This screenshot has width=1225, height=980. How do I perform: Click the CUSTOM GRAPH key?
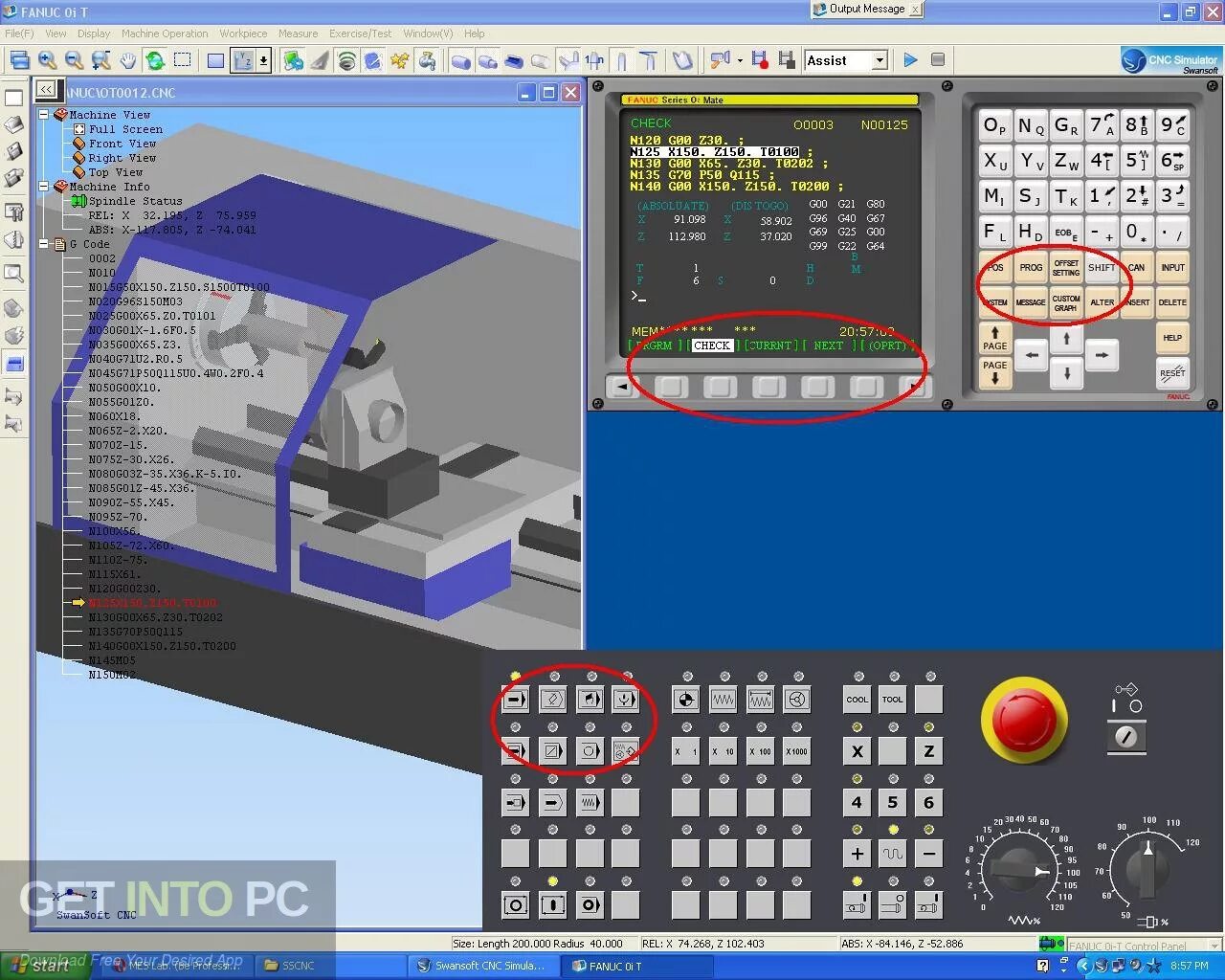(x=1066, y=302)
